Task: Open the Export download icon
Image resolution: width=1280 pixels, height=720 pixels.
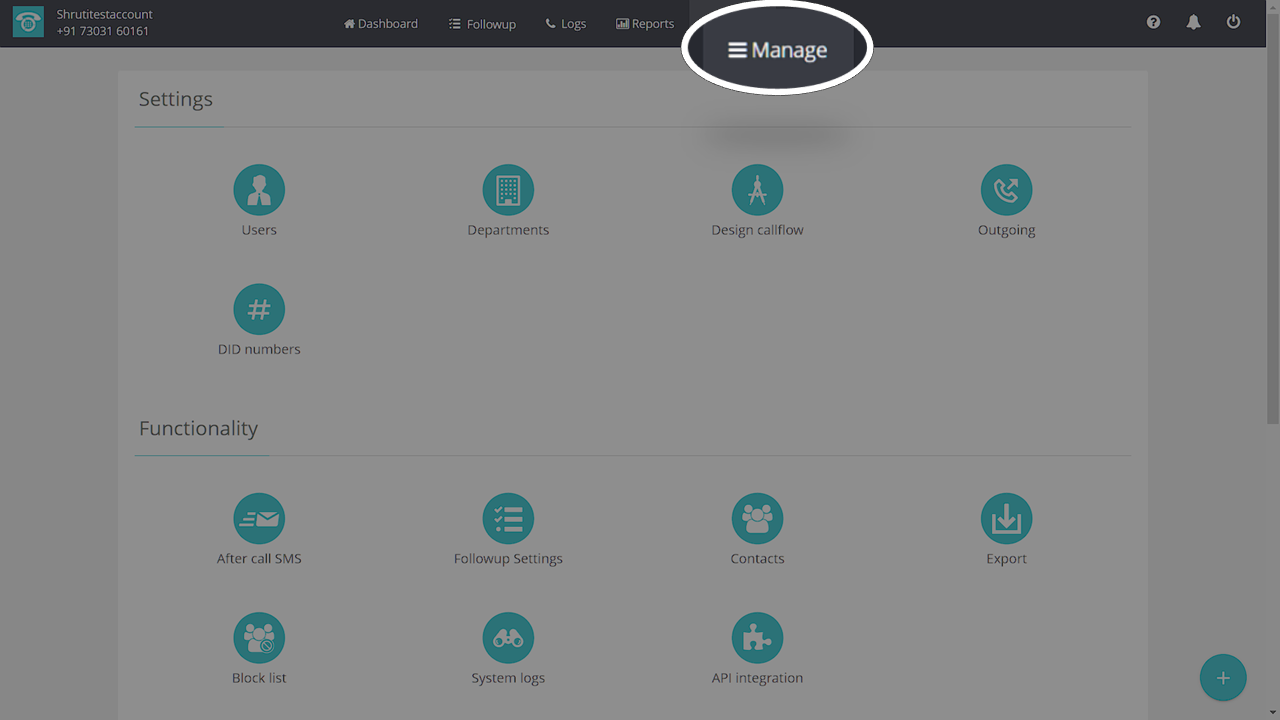Action: point(1006,519)
